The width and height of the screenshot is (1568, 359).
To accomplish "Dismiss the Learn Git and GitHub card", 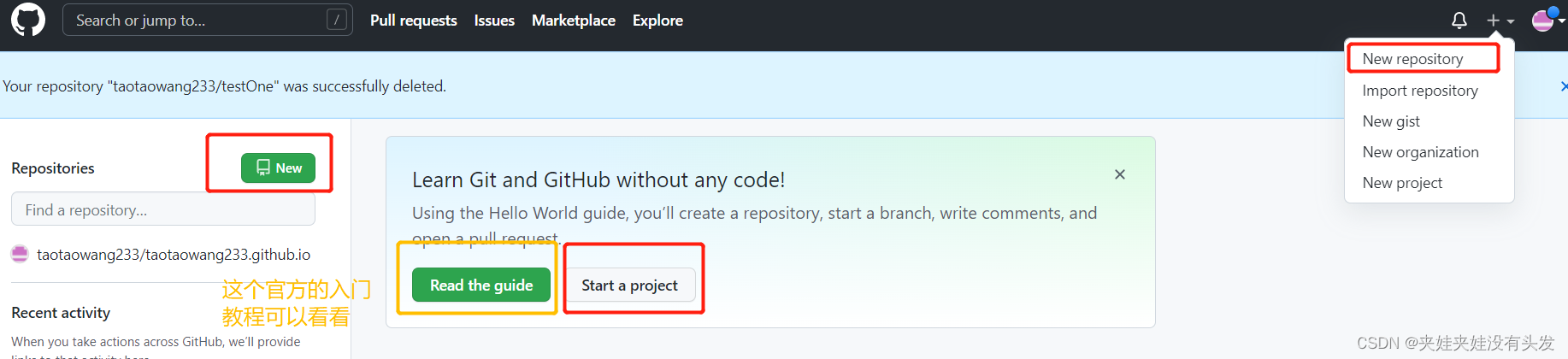I will point(1120,174).
